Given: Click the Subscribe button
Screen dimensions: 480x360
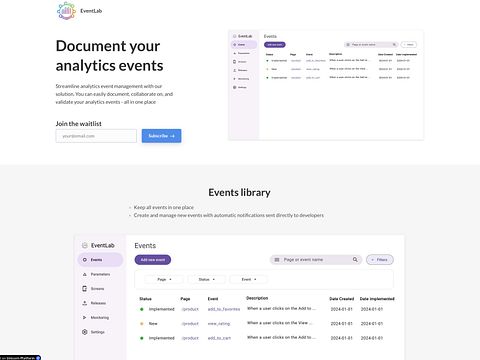Looking at the screenshot, I should [x=161, y=136].
